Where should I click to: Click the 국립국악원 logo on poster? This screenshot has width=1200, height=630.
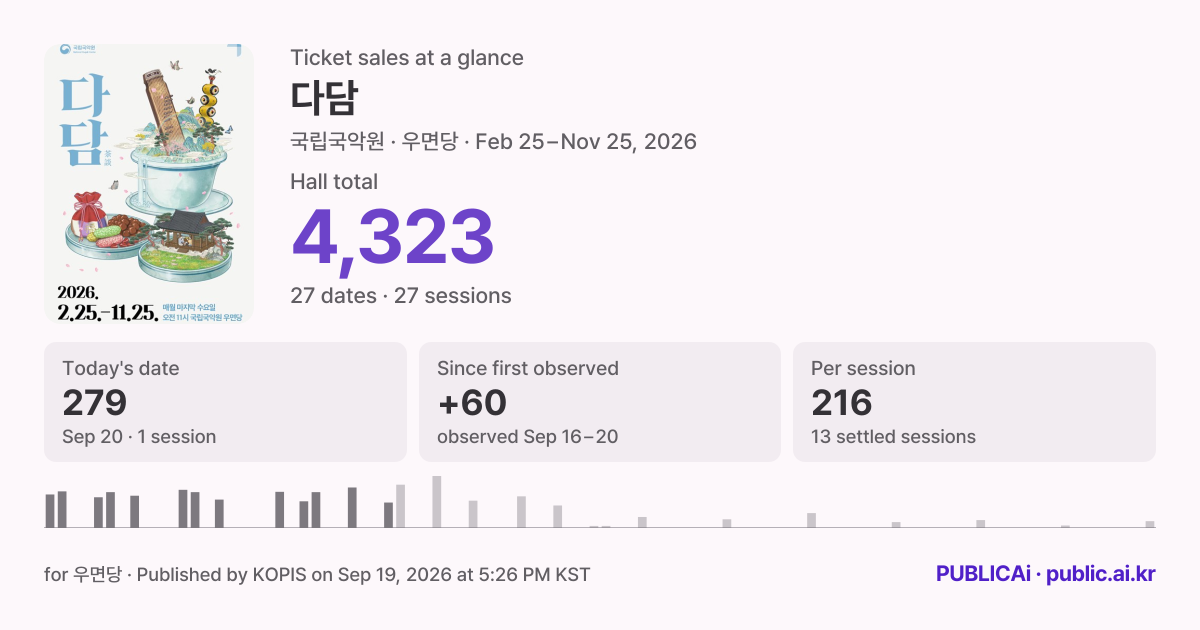click(79, 48)
